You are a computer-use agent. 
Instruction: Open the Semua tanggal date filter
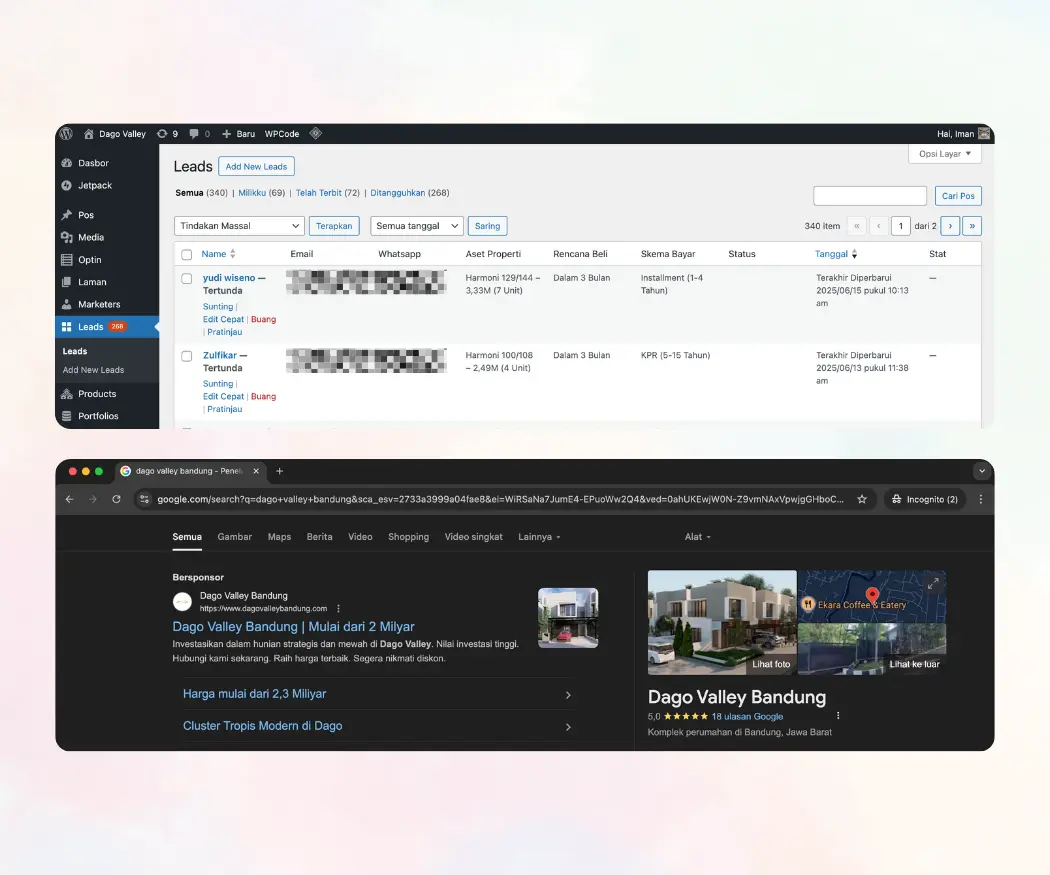click(416, 226)
